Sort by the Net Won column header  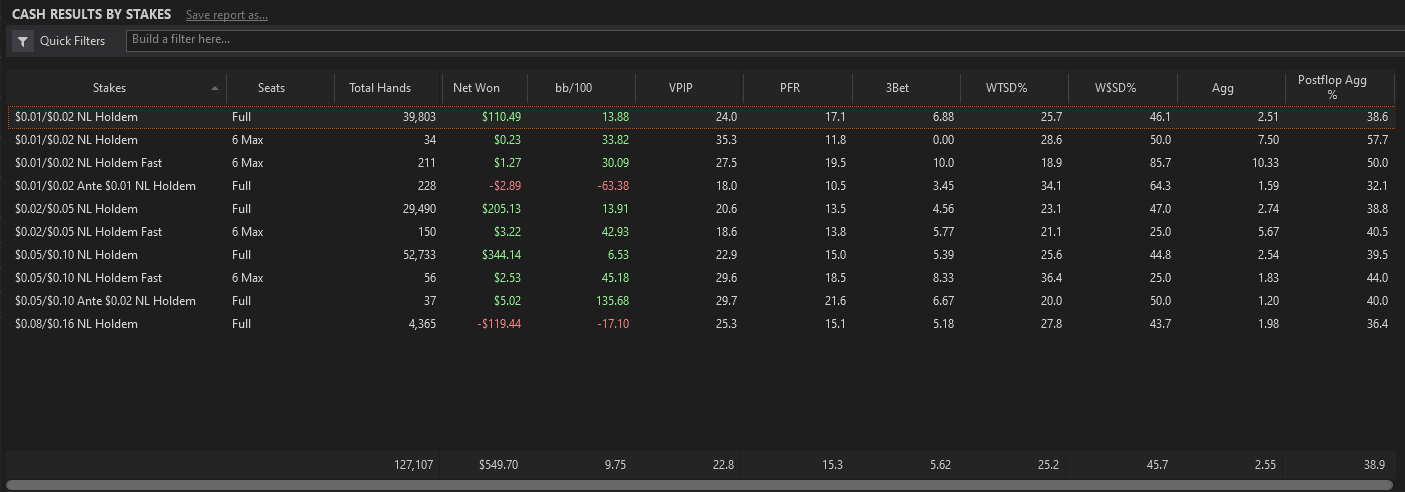pyautogui.click(x=476, y=88)
